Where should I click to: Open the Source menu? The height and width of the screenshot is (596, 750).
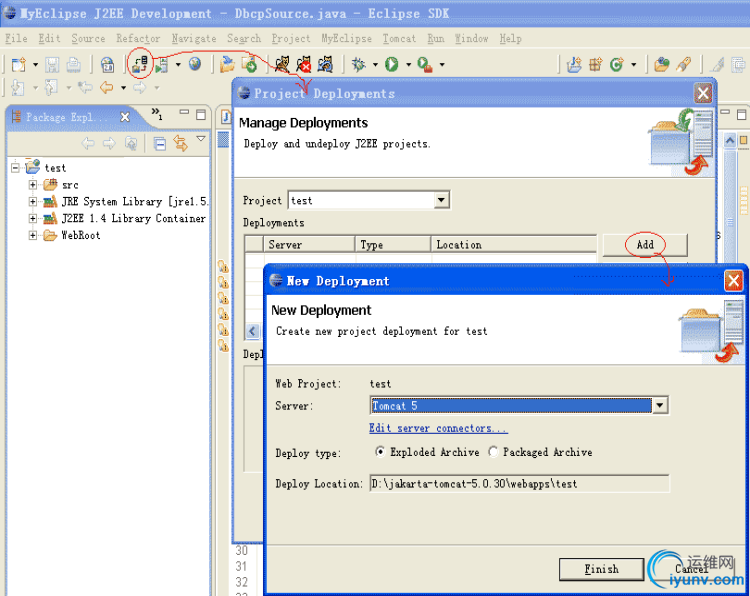pos(88,38)
